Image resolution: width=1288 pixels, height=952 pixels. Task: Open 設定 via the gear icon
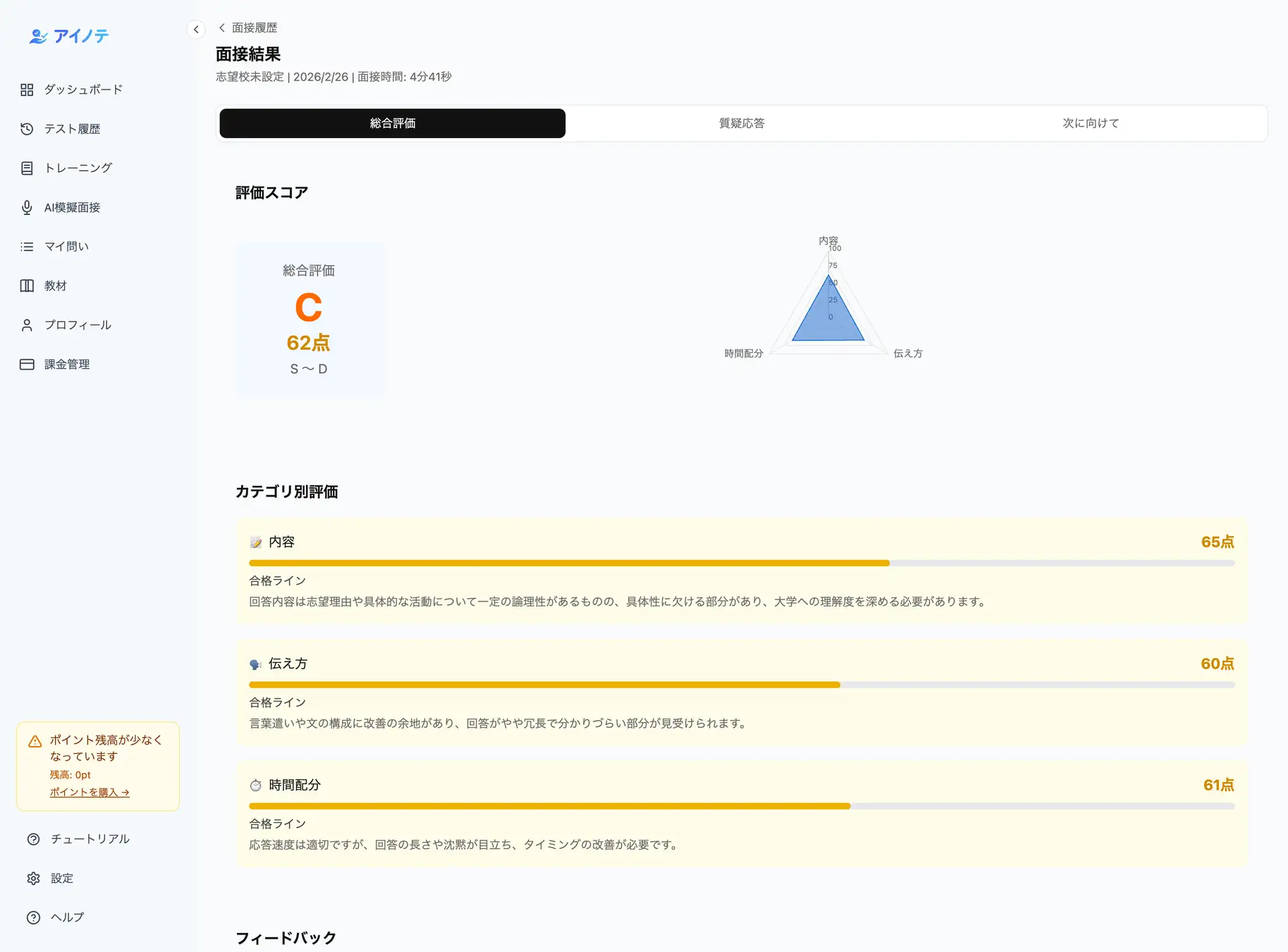[33, 877]
